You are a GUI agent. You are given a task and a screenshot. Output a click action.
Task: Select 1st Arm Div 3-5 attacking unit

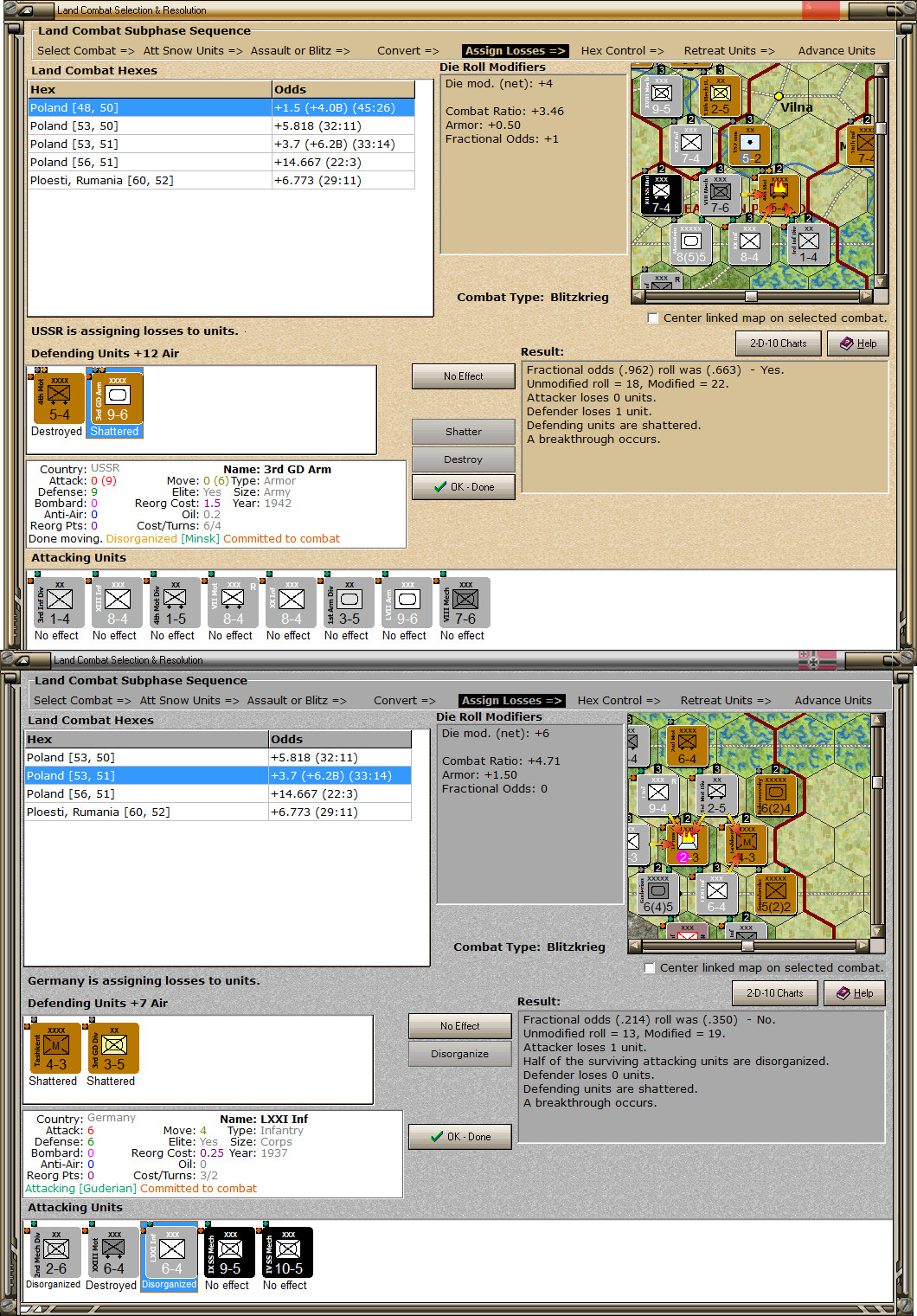click(347, 602)
